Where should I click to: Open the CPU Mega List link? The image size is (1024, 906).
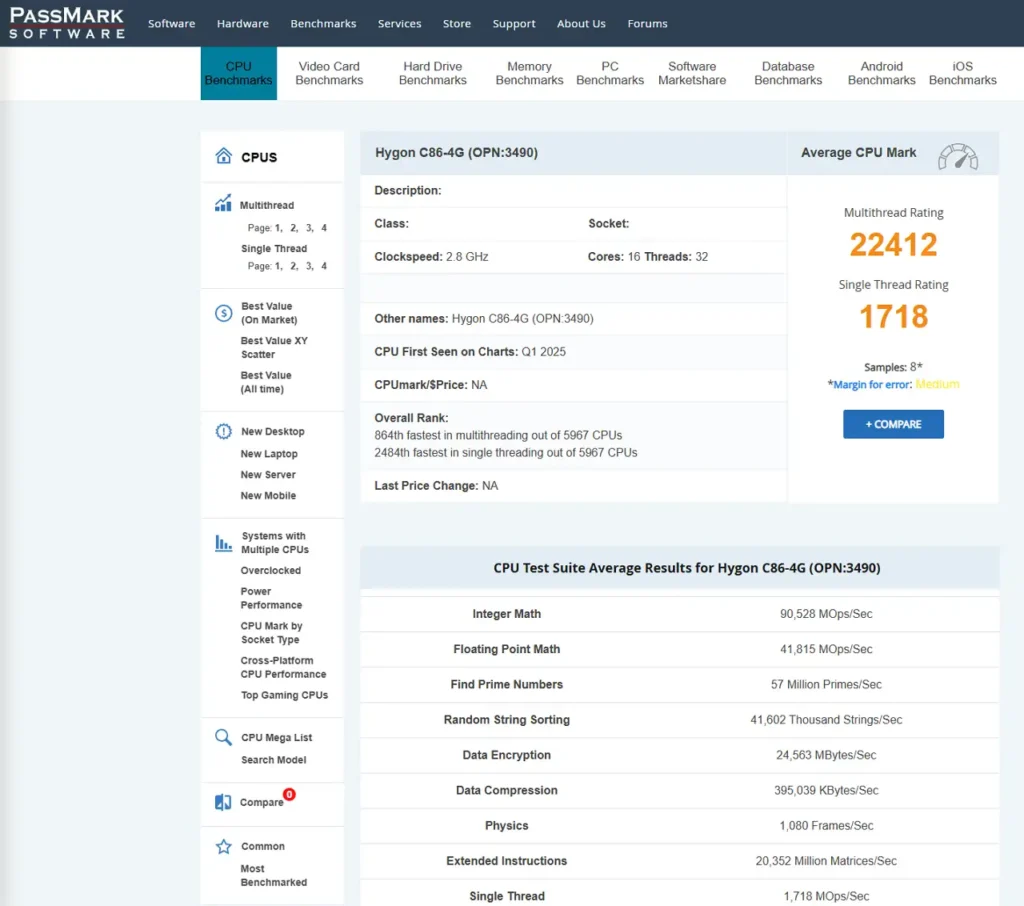[x=276, y=737]
